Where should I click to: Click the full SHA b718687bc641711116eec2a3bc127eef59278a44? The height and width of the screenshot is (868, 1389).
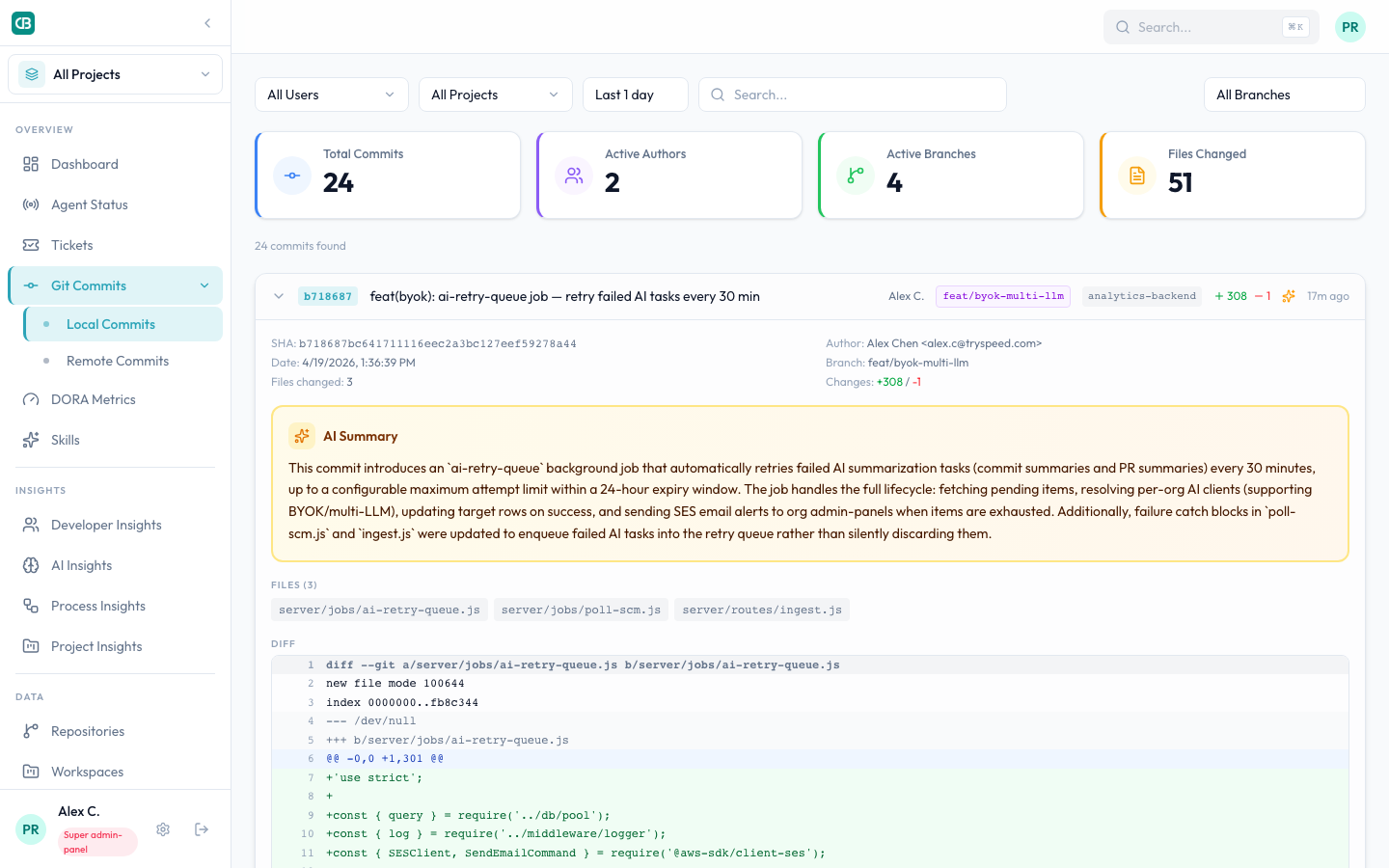tap(438, 343)
